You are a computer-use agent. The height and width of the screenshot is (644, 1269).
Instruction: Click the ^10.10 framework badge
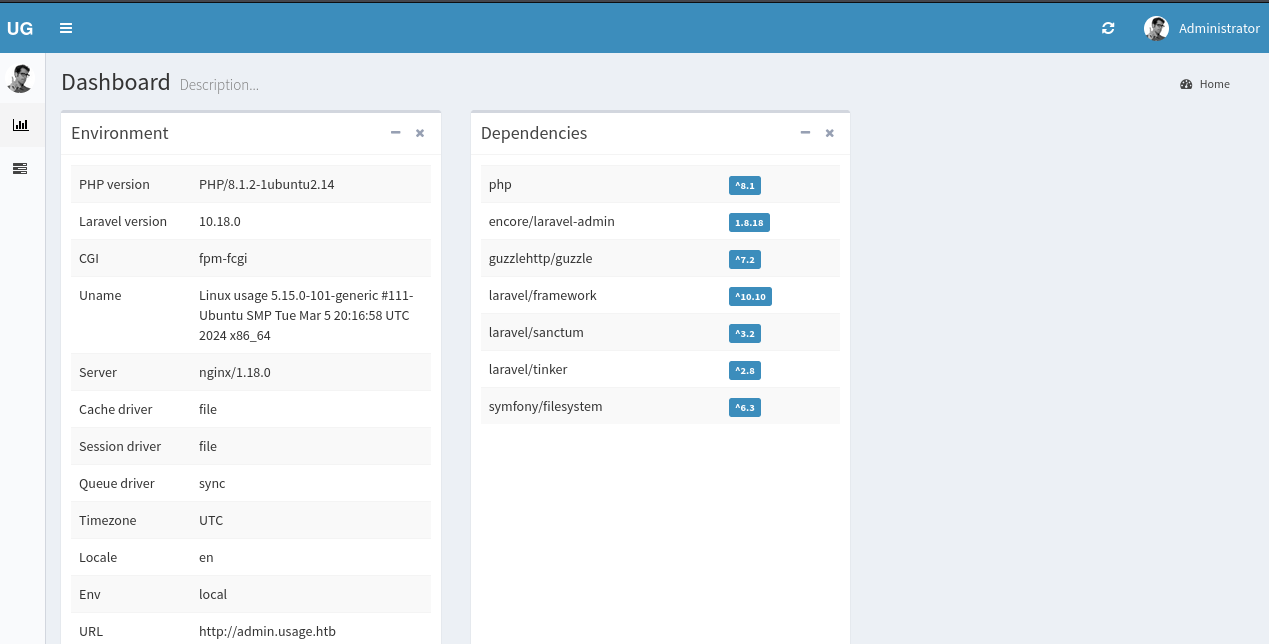750,296
